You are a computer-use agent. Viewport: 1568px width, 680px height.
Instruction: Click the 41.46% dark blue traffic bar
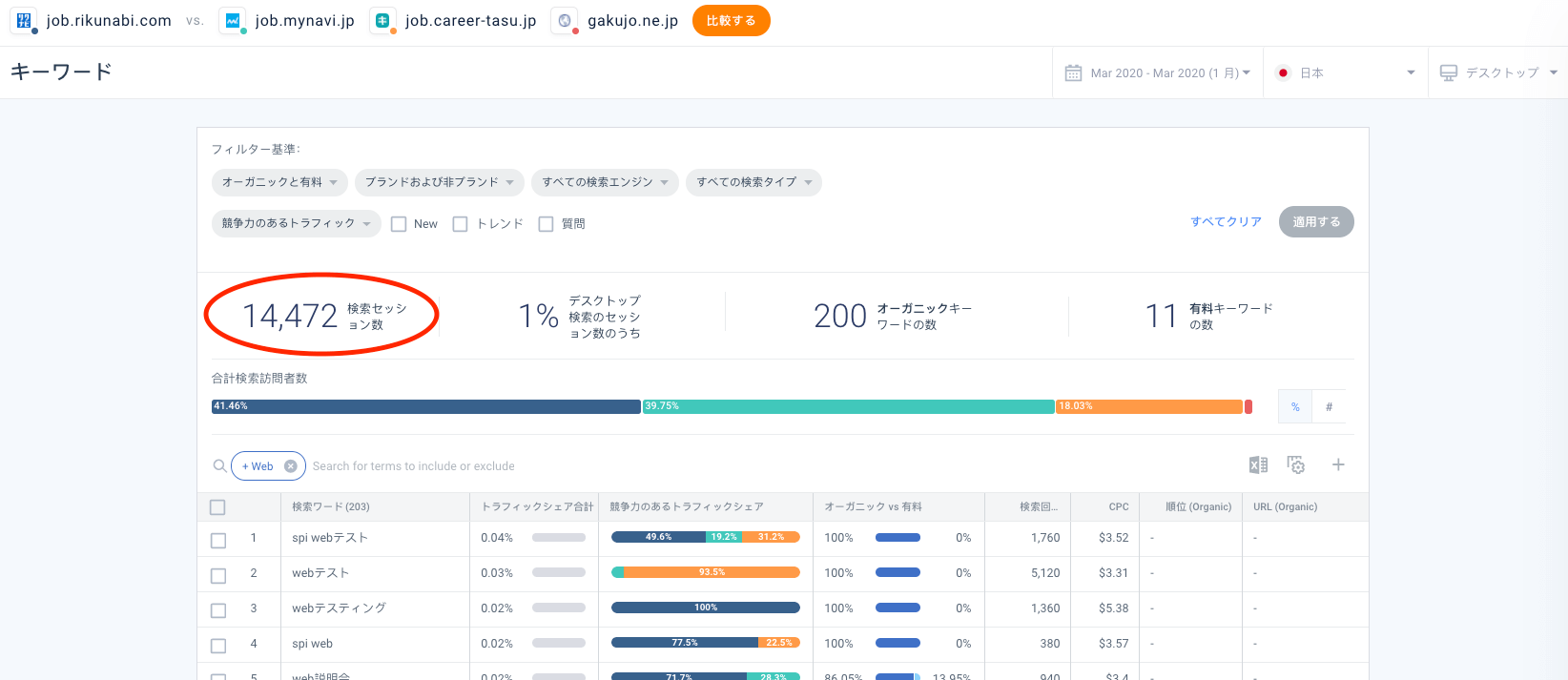point(425,407)
